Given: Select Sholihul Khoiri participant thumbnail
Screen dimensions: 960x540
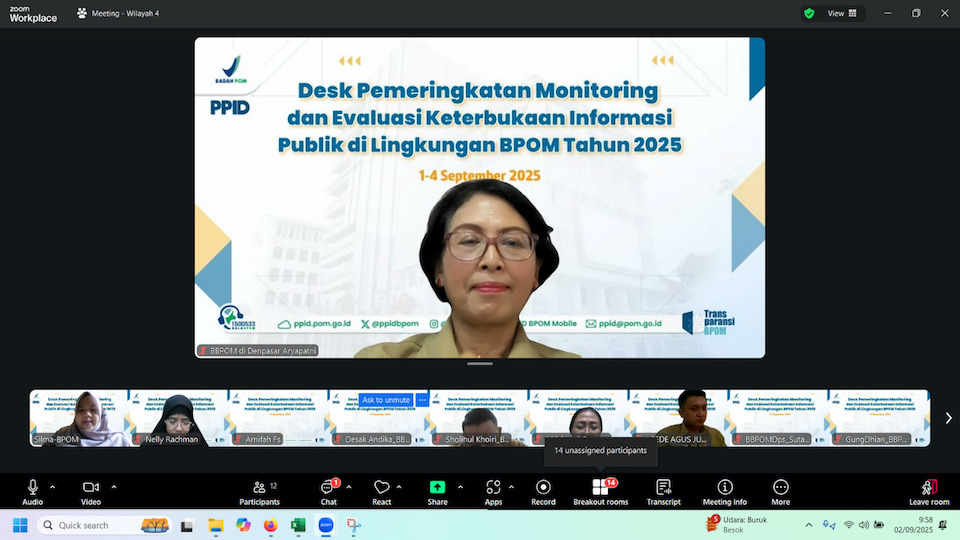Looking at the screenshot, I should pyautogui.click(x=478, y=418).
